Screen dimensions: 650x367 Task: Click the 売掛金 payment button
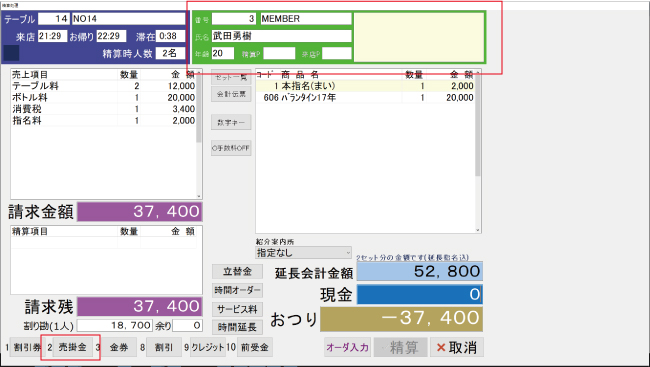[73, 347]
